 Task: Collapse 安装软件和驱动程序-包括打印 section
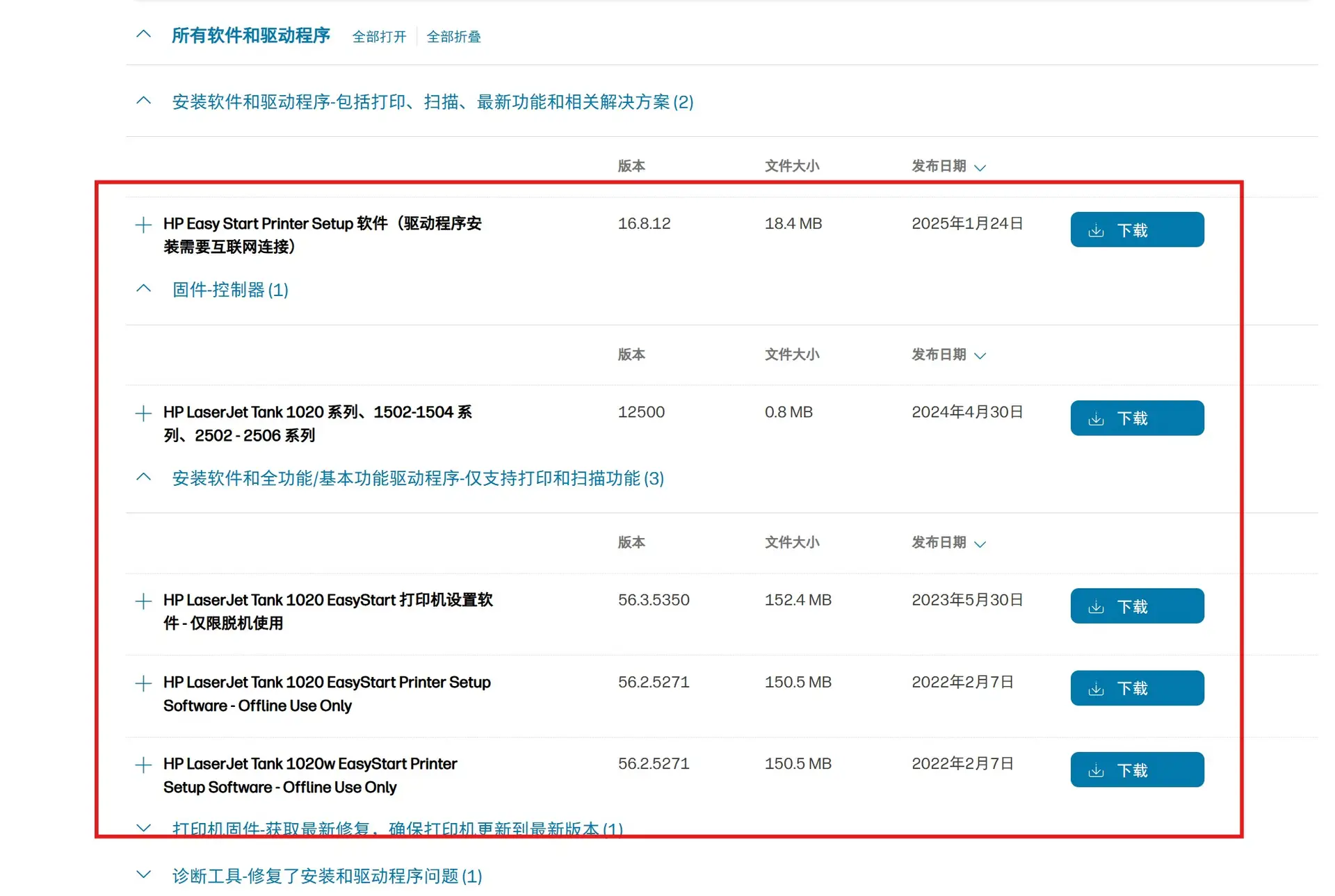[143, 101]
